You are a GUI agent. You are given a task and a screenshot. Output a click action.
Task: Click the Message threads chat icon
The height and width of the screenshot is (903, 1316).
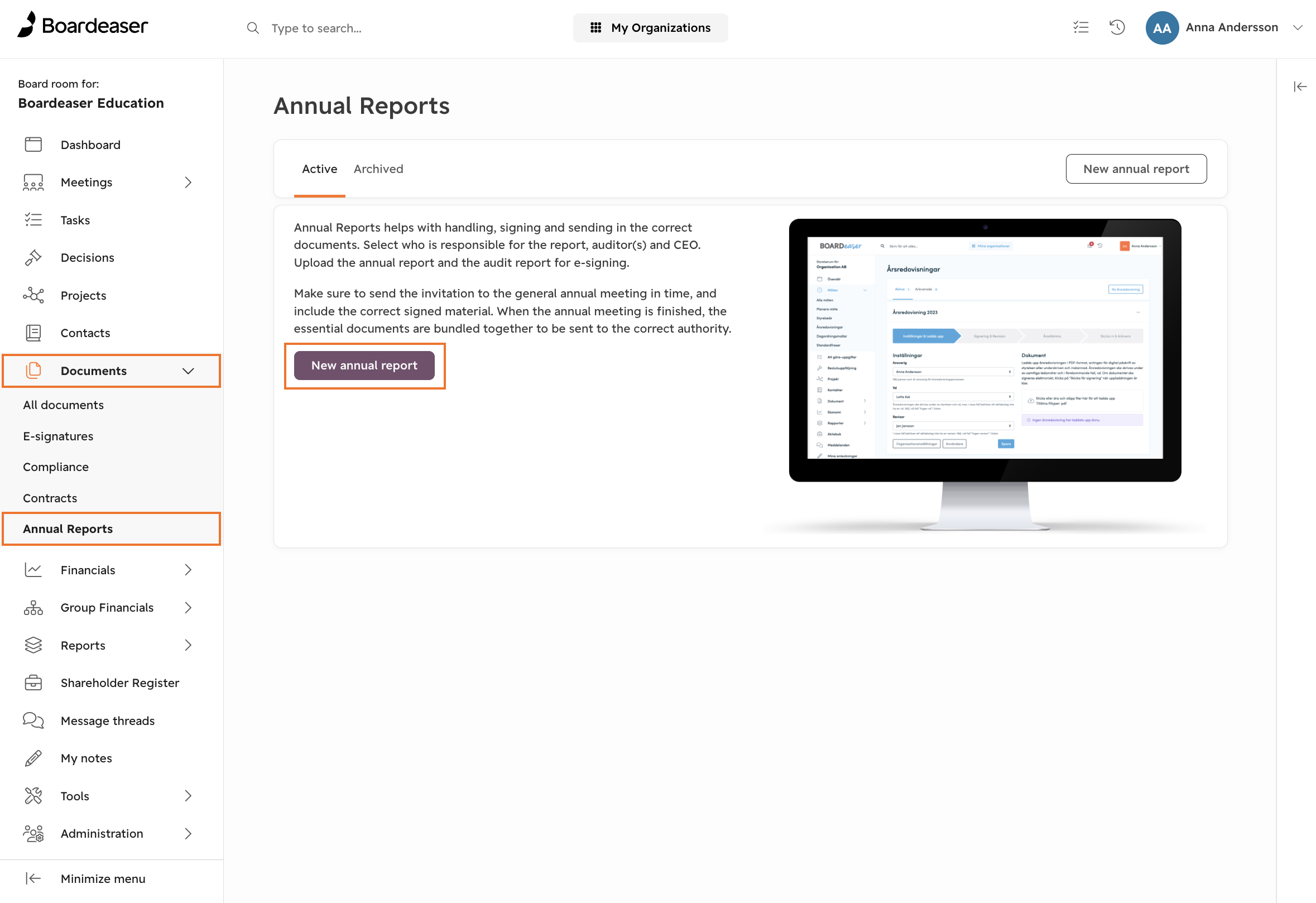pyautogui.click(x=33, y=720)
